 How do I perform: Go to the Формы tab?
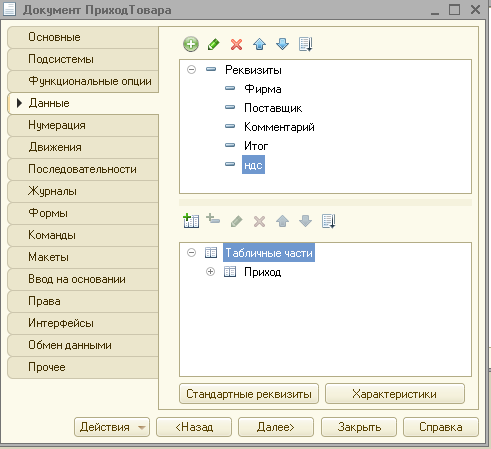click(83, 213)
